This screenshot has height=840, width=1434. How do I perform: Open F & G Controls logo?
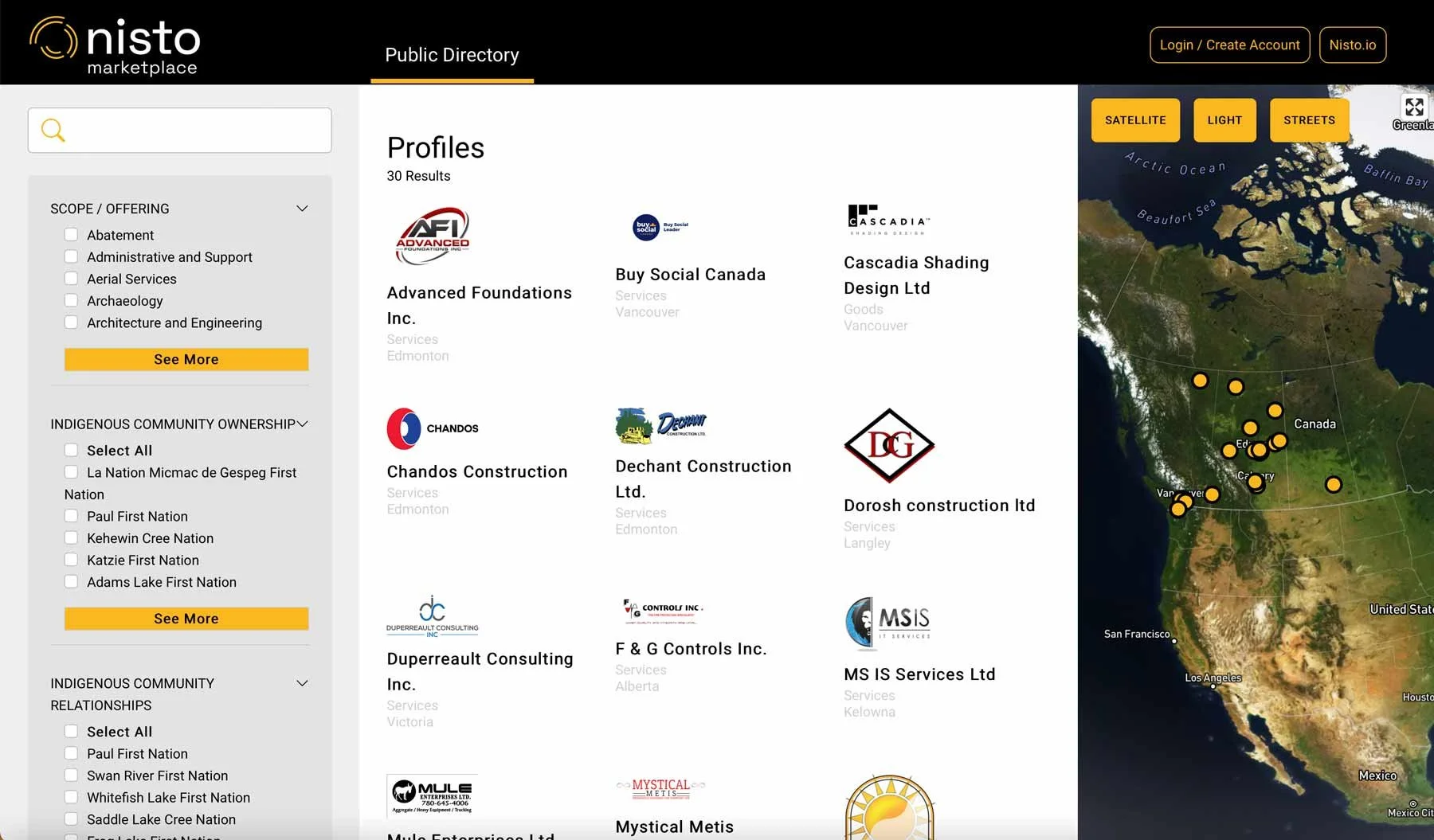[664, 611]
